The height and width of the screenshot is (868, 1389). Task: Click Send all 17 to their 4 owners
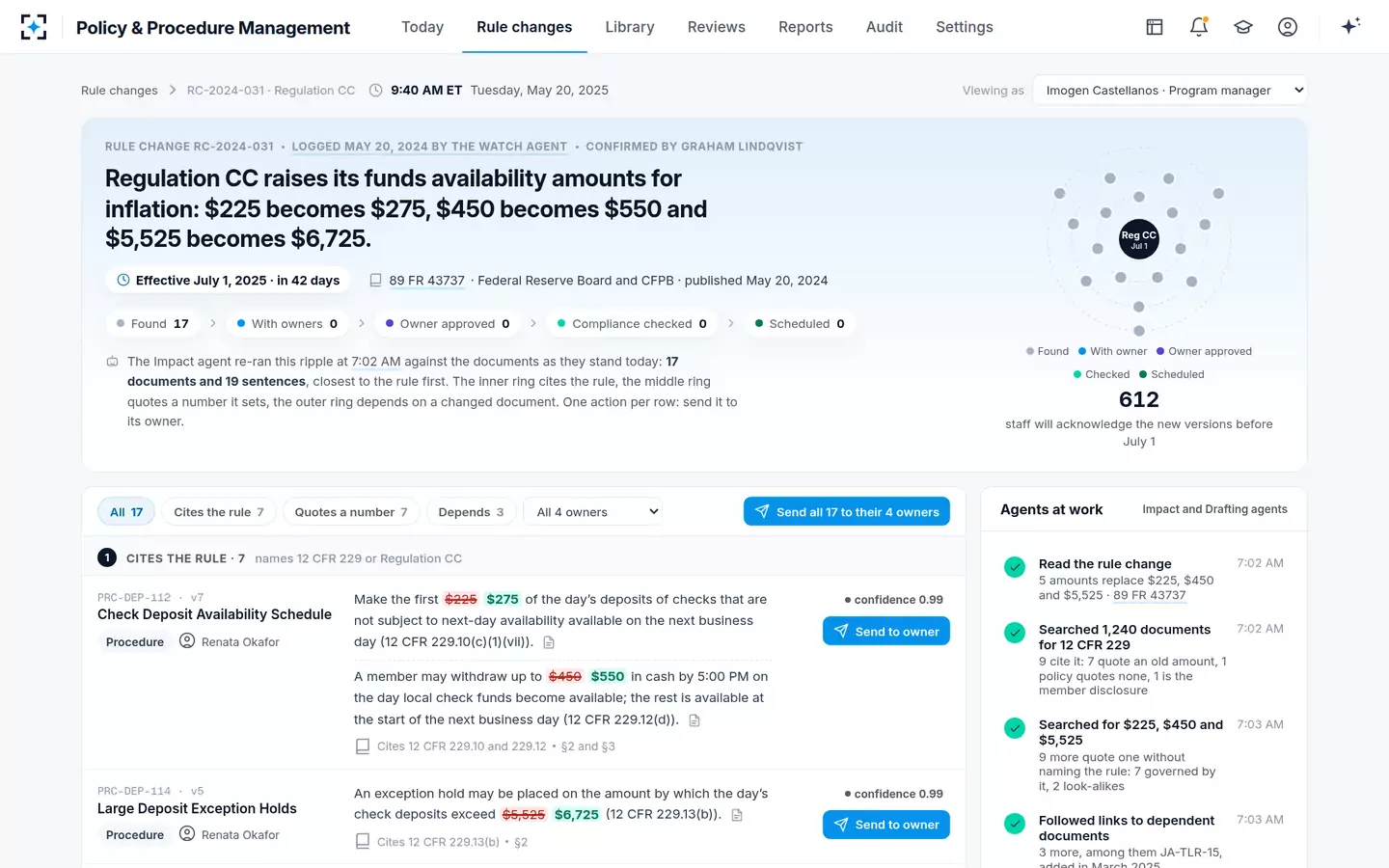847,511
